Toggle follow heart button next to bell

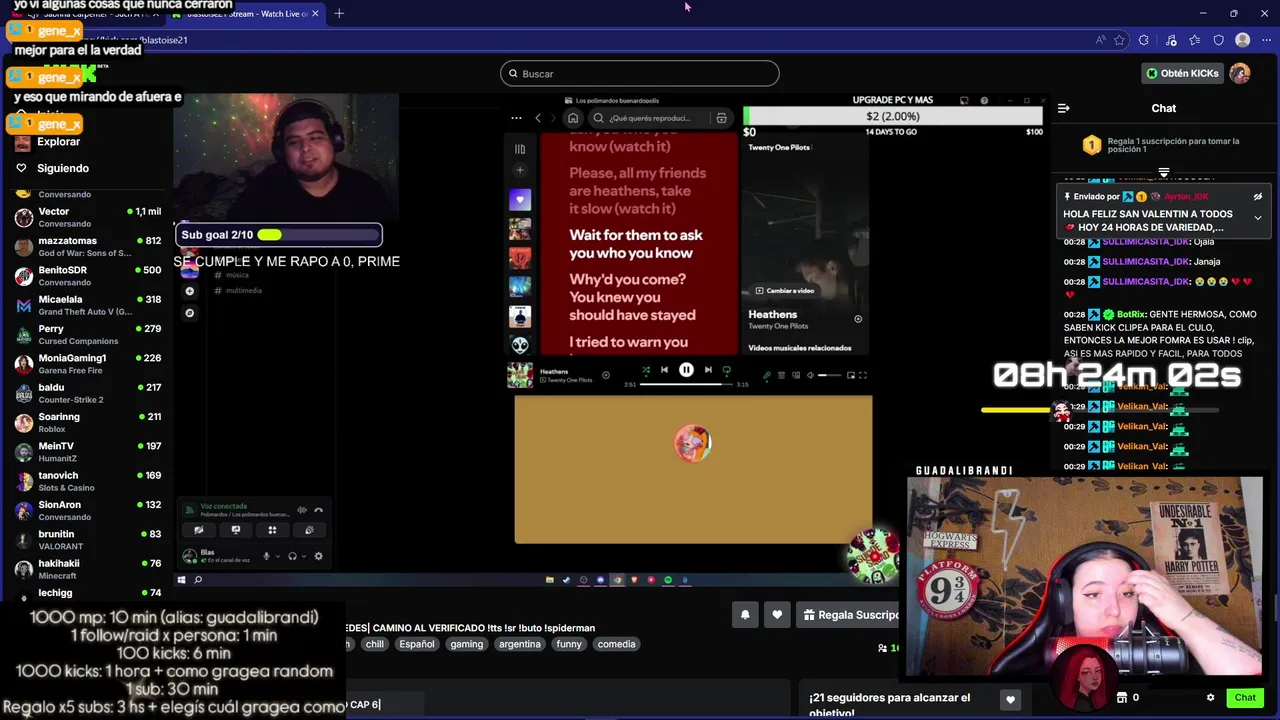(777, 615)
